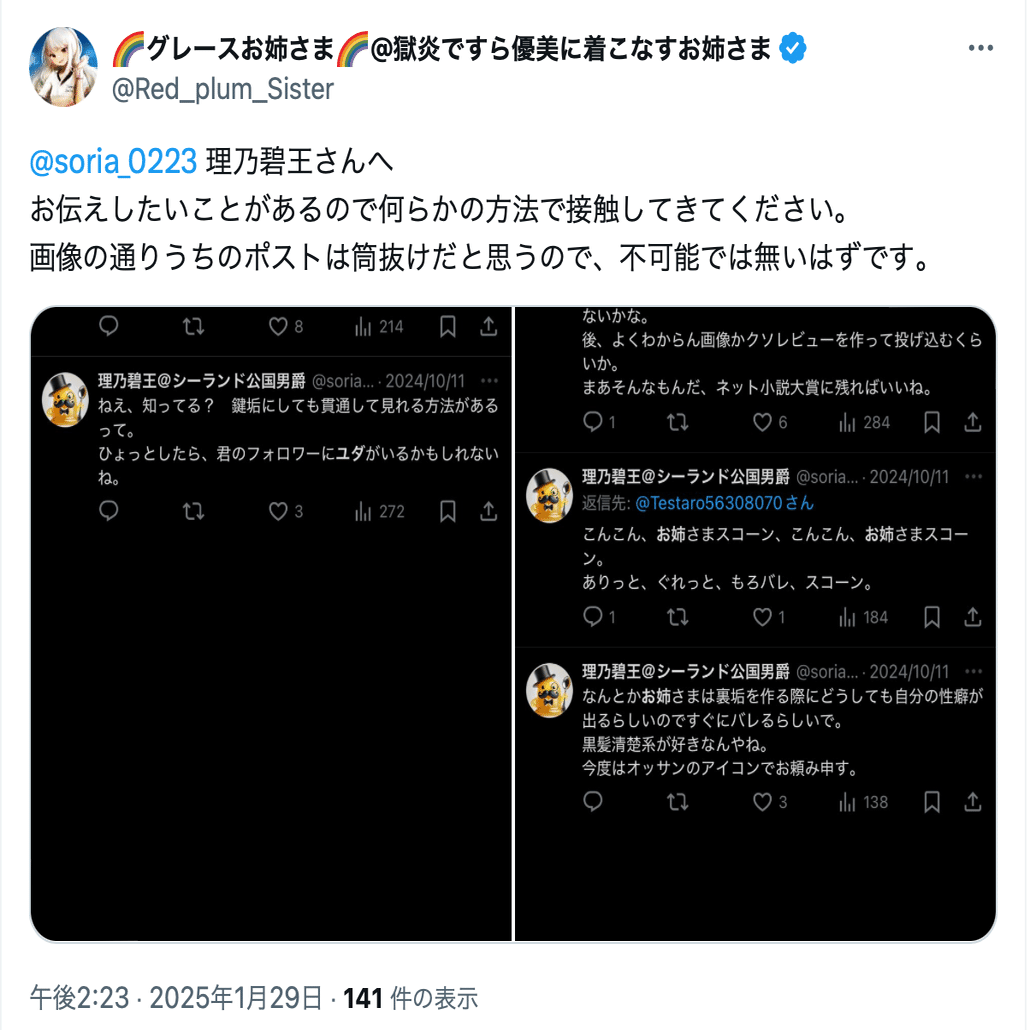The width and height of the screenshot is (1030, 1030).
Task: Click reply icon on the 272-view post
Action: click(108, 511)
